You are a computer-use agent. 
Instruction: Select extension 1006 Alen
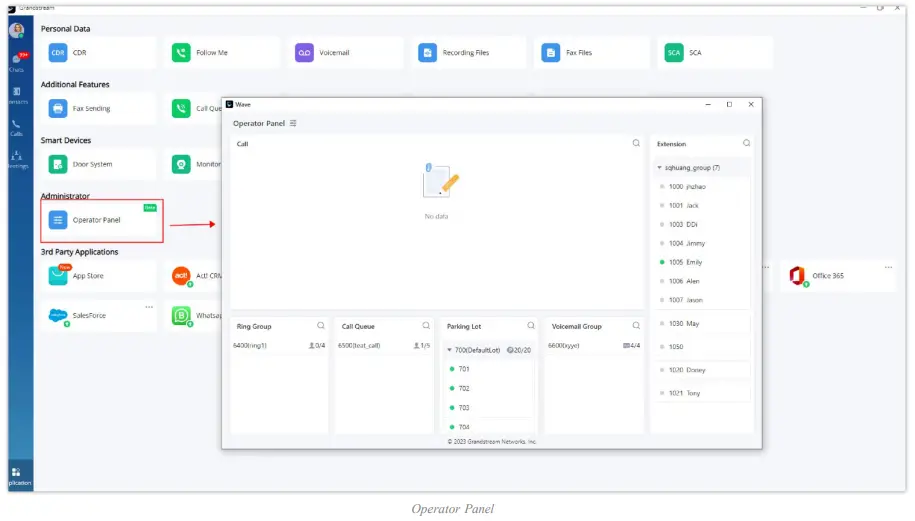pyautogui.click(x=702, y=281)
